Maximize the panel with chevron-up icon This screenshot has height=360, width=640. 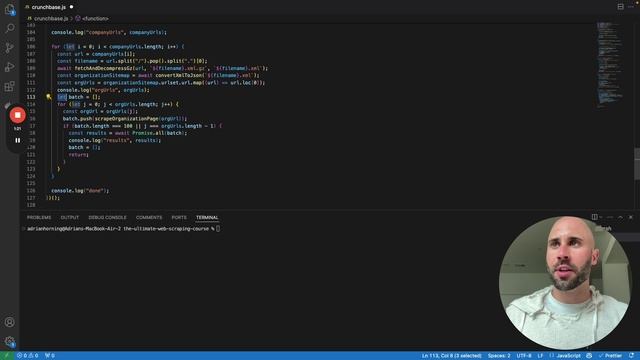click(620, 217)
